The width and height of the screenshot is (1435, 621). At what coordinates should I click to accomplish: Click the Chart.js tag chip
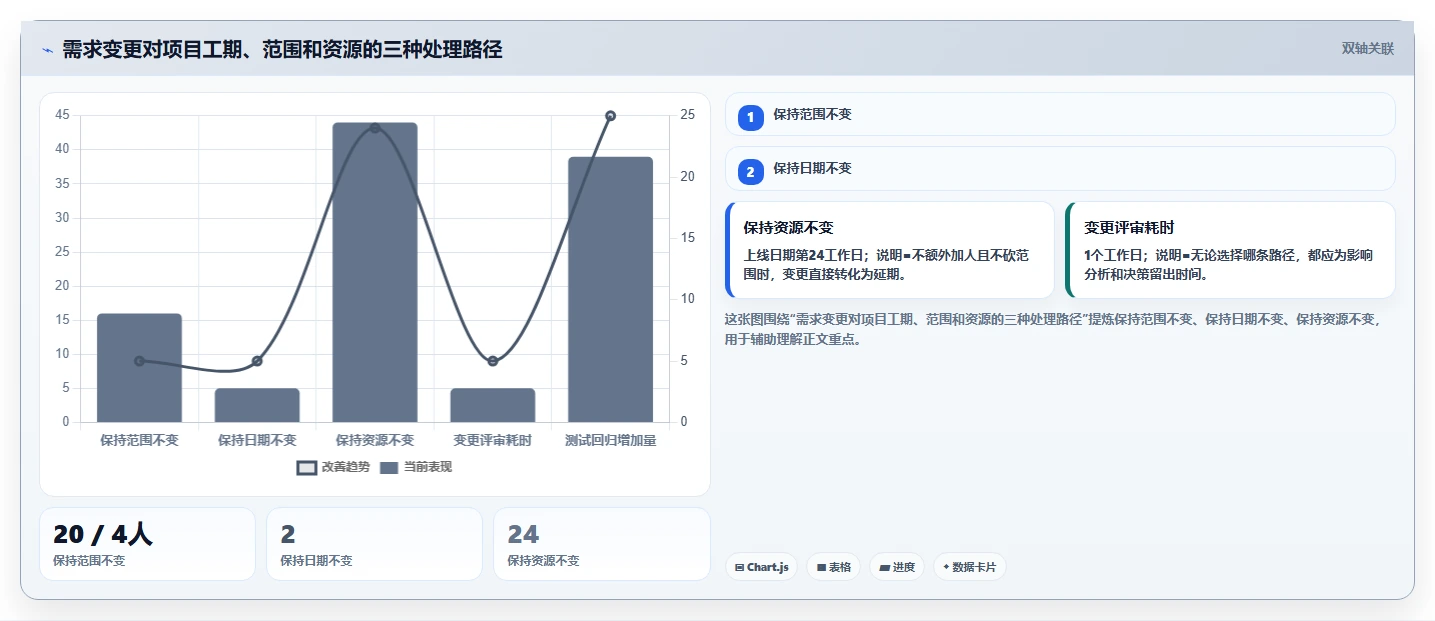pos(761,567)
